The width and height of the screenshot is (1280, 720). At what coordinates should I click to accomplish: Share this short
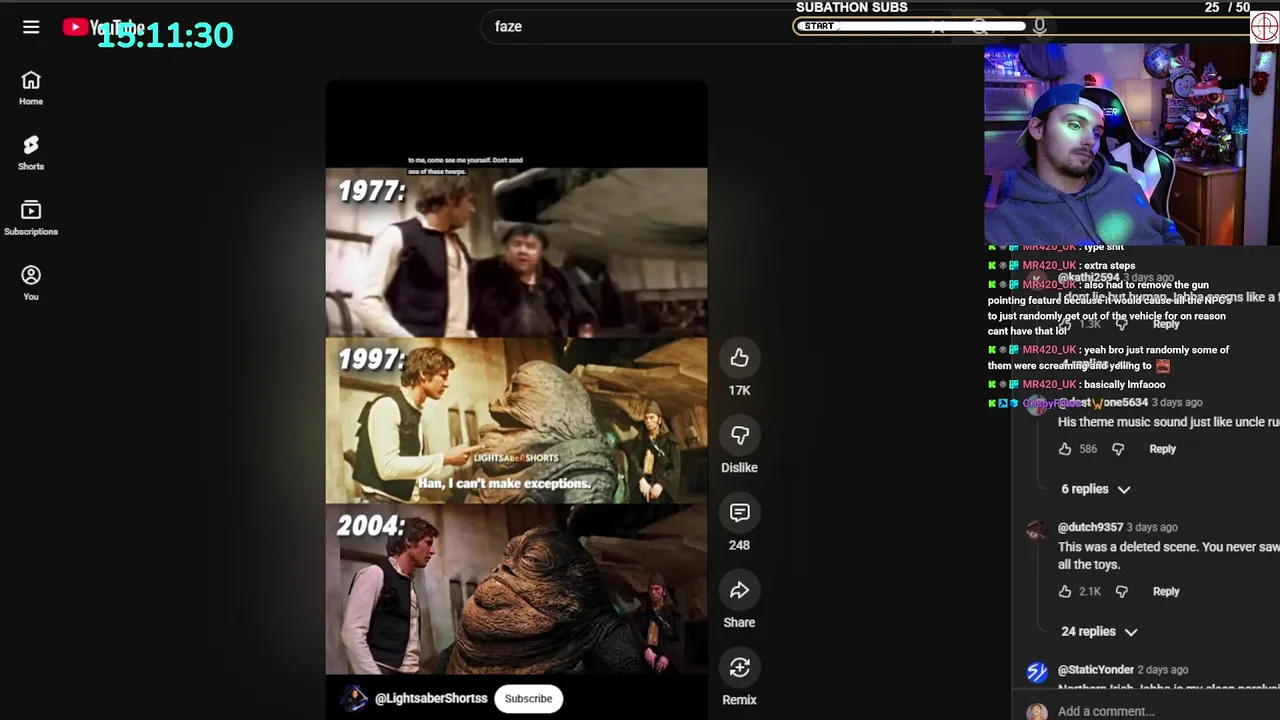[x=739, y=590]
